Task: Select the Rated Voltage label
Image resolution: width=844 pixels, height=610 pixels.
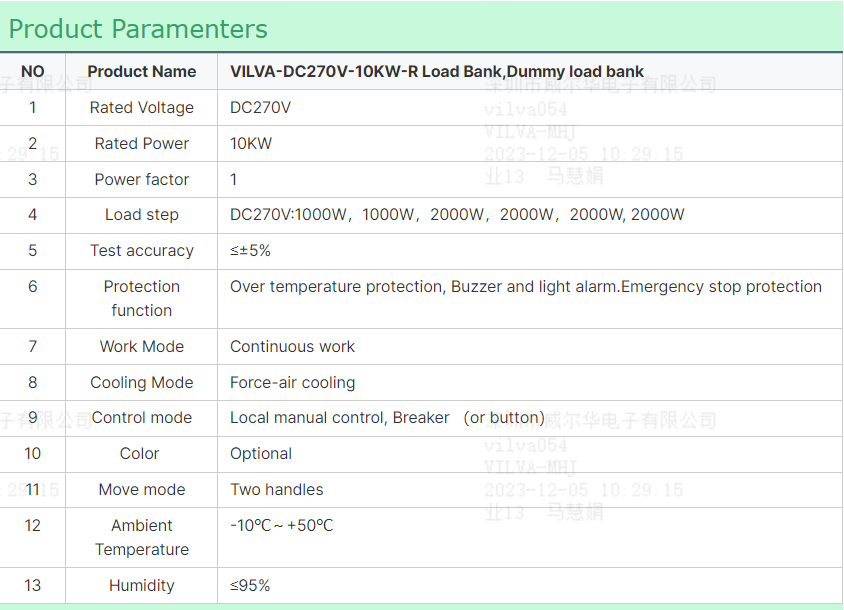Action: pyautogui.click(x=142, y=108)
